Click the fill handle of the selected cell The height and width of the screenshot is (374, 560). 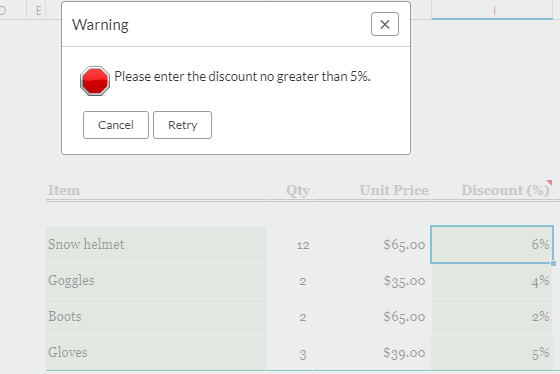click(x=554, y=264)
